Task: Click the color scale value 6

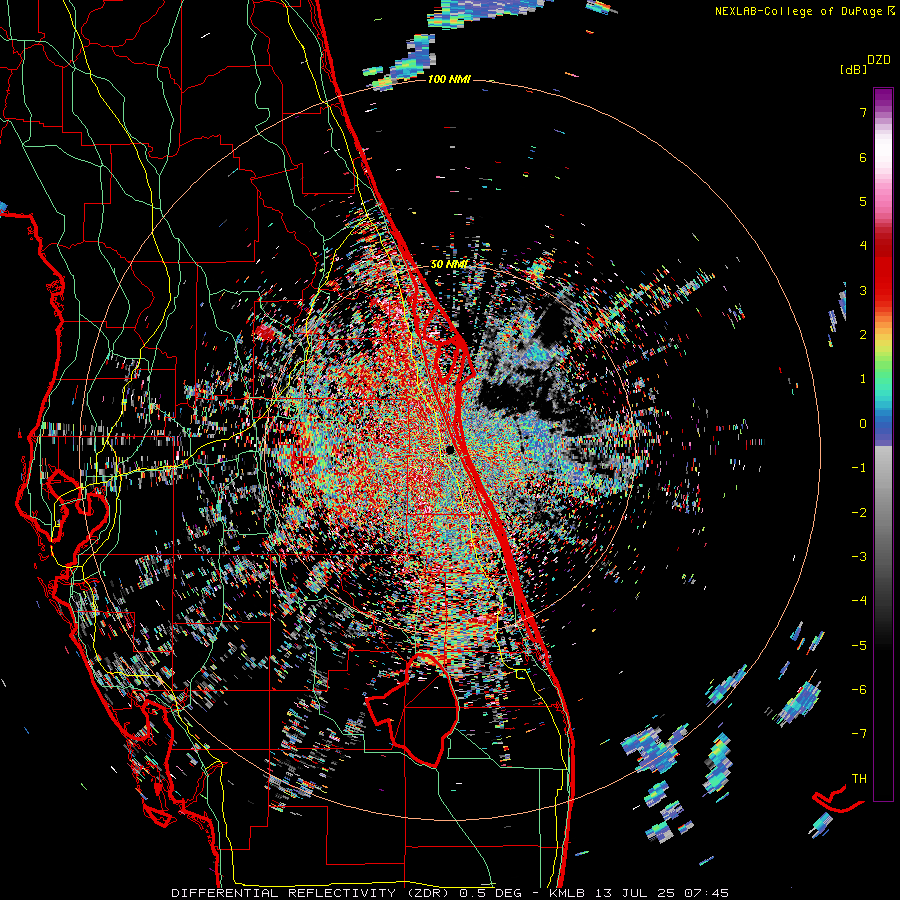Action: tap(863, 157)
